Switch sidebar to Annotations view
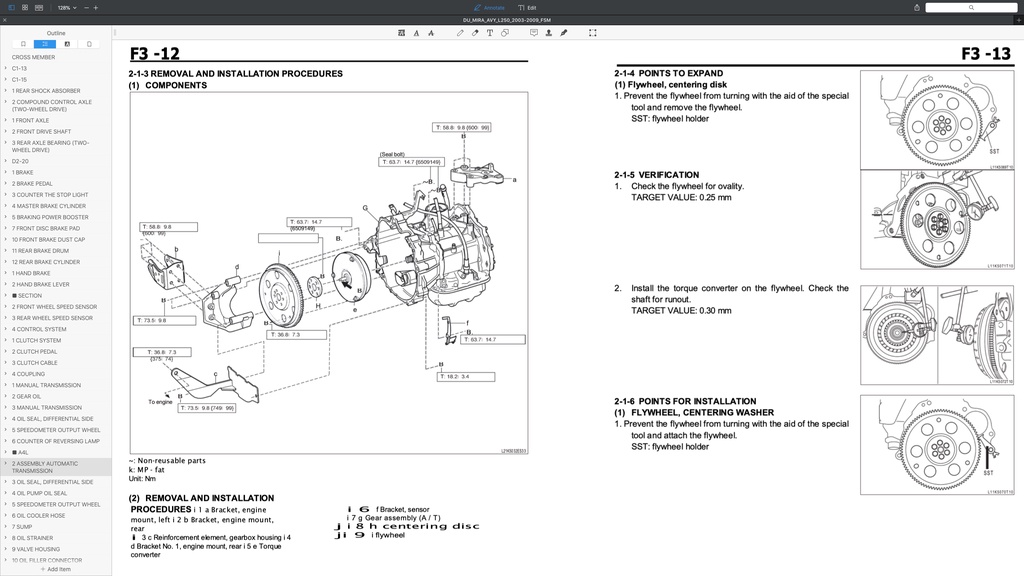The height and width of the screenshot is (576, 1024). [x=67, y=44]
